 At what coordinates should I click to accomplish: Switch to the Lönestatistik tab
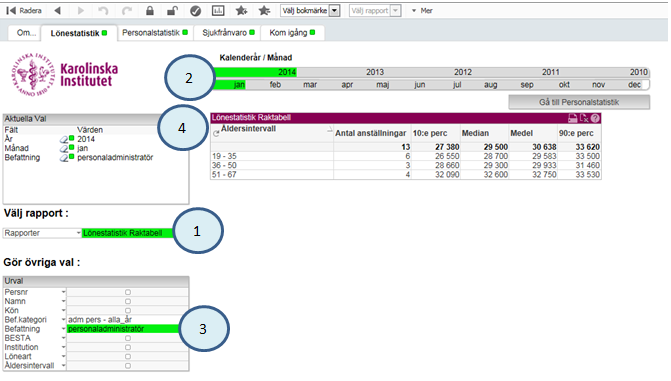(x=79, y=33)
